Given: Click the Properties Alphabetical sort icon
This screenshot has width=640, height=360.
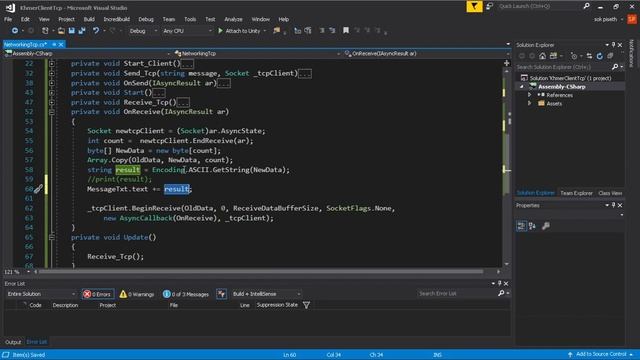Looking at the screenshot, I should (532, 226).
